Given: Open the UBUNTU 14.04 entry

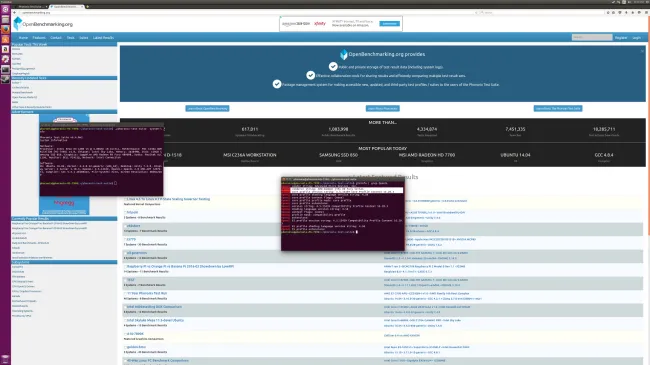Looking at the screenshot, I should pyautogui.click(x=515, y=155).
